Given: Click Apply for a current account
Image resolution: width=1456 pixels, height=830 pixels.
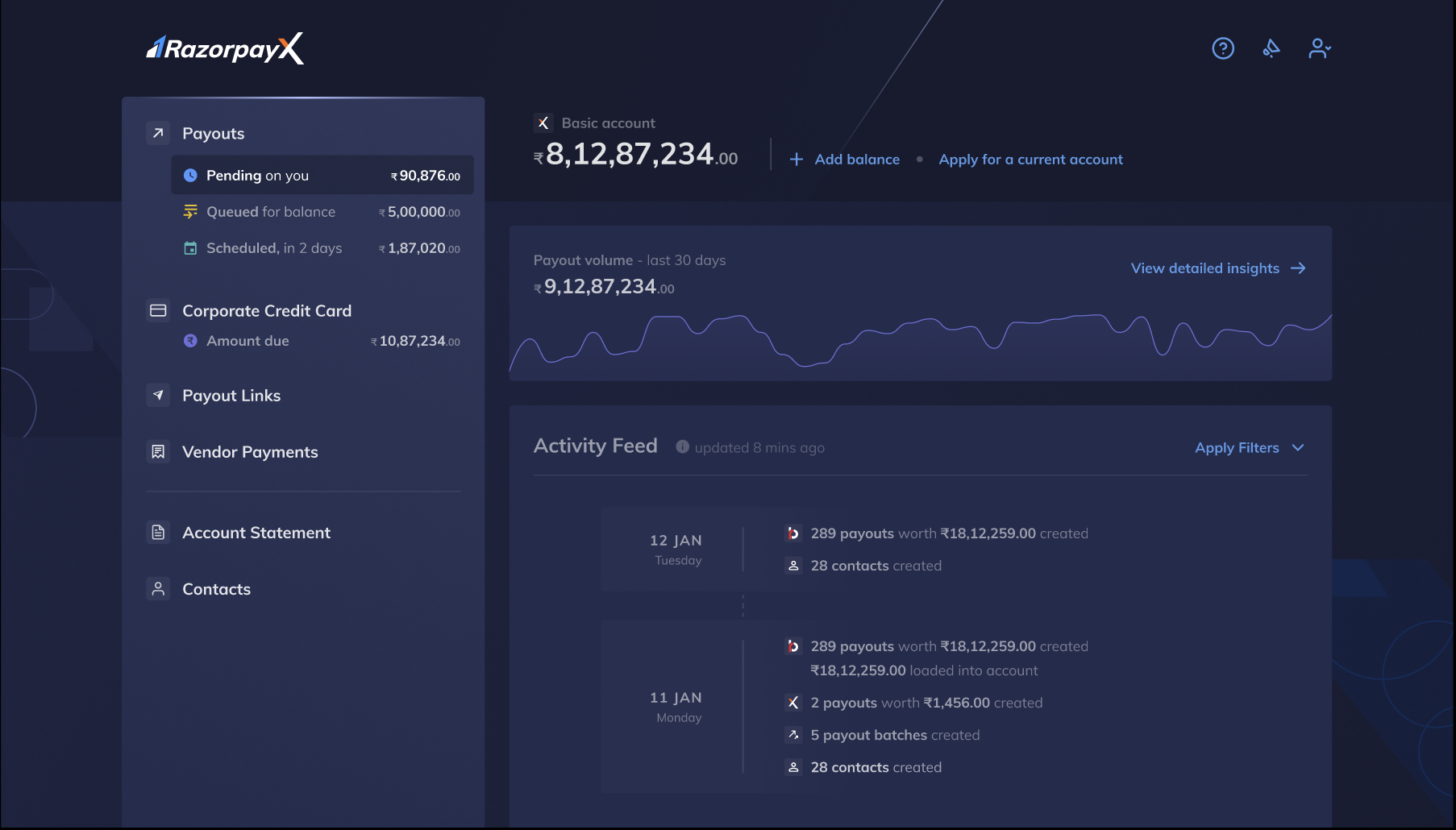Looking at the screenshot, I should point(1030,160).
